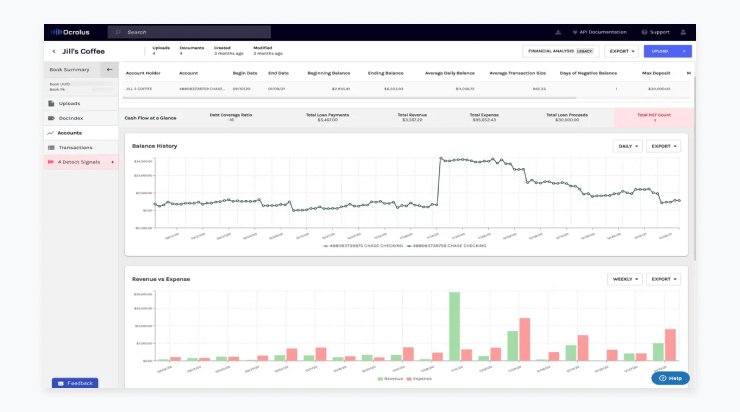
Task: Collapse sidebar using Book Summary arrow
Action: point(109,69)
